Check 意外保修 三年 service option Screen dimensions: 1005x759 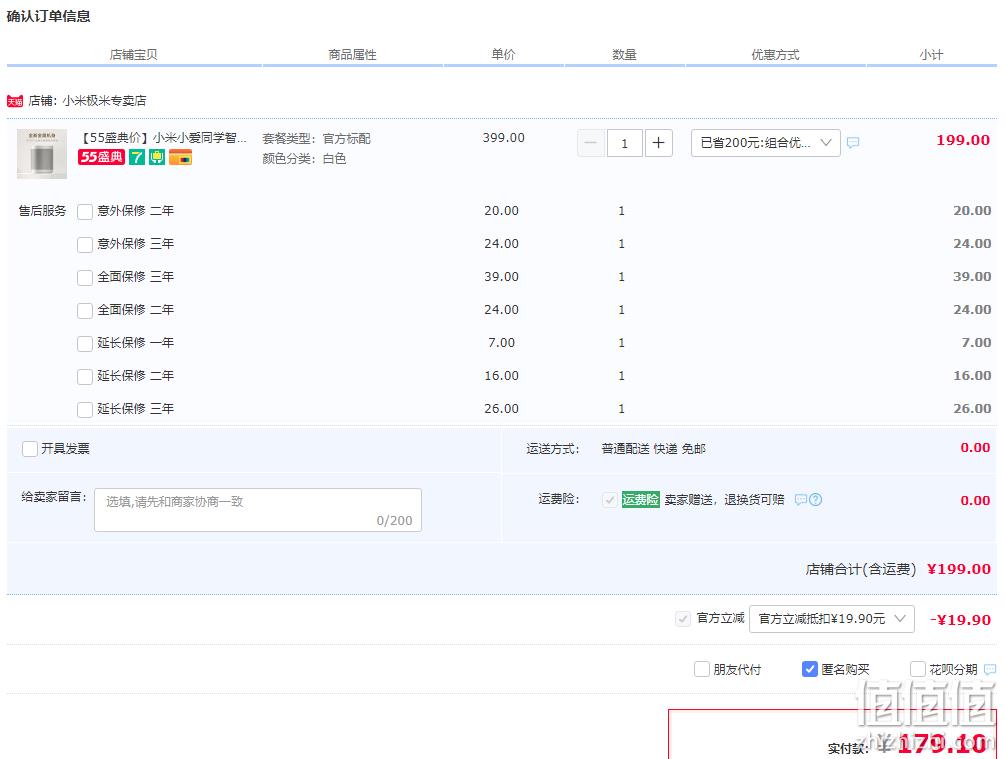point(85,244)
